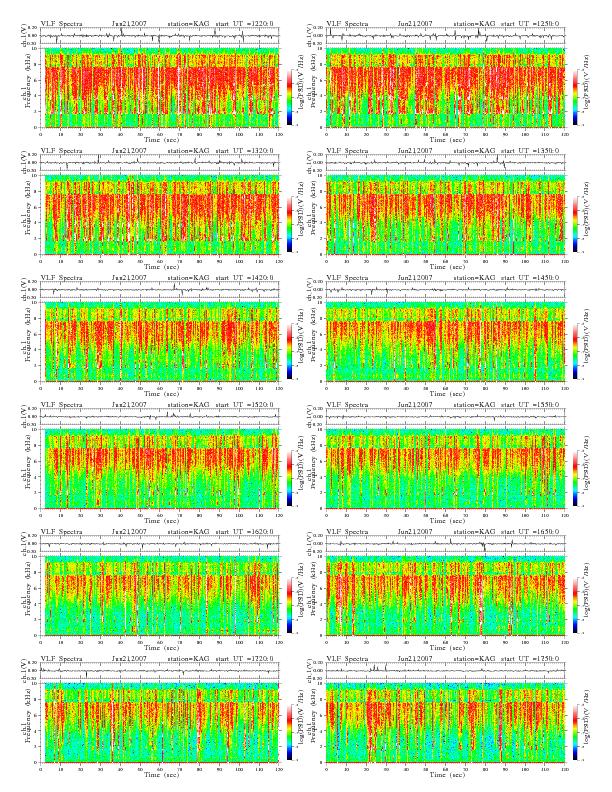Select the spectrogram panel for UT 1350:0

(445, 215)
